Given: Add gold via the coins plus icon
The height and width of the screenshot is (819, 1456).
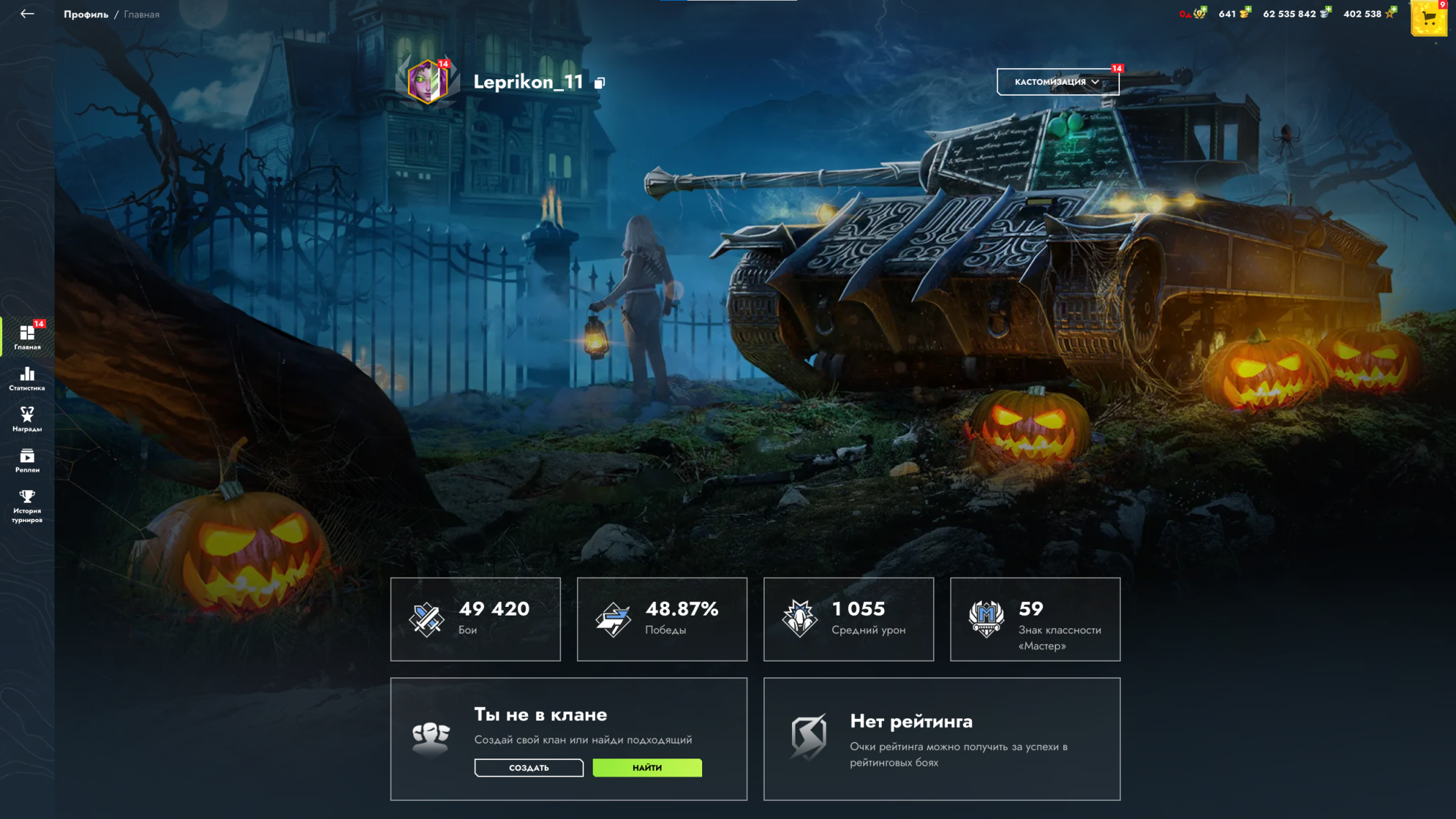Looking at the screenshot, I should coord(1245,13).
